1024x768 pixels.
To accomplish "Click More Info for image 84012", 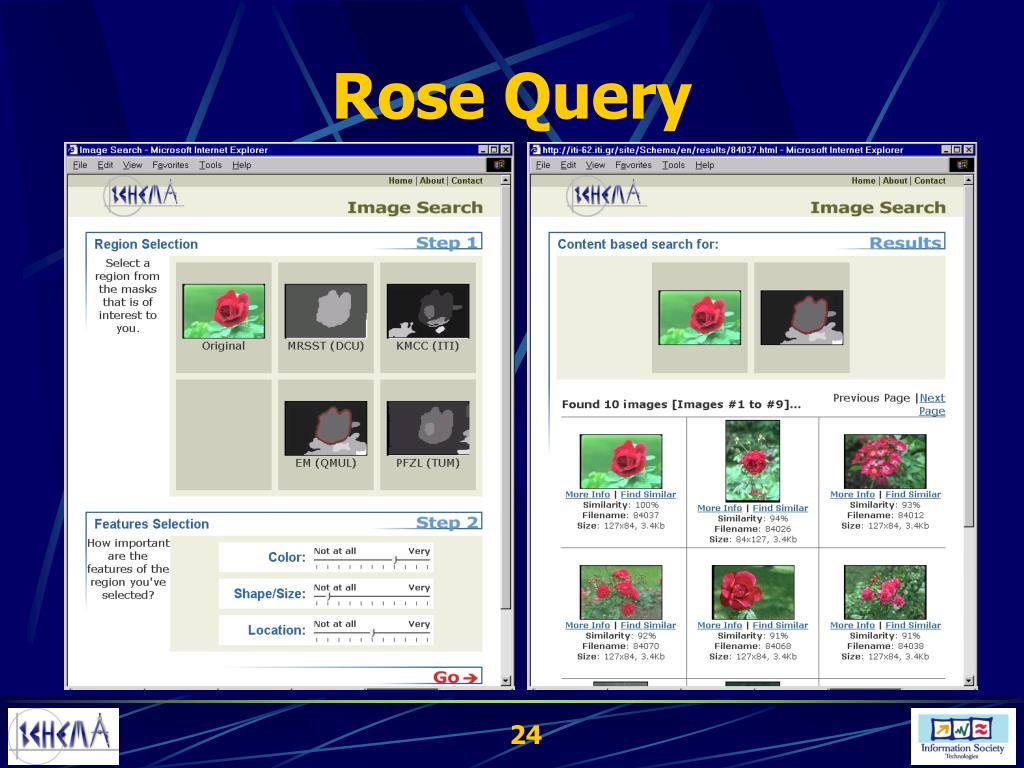I will [852, 494].
